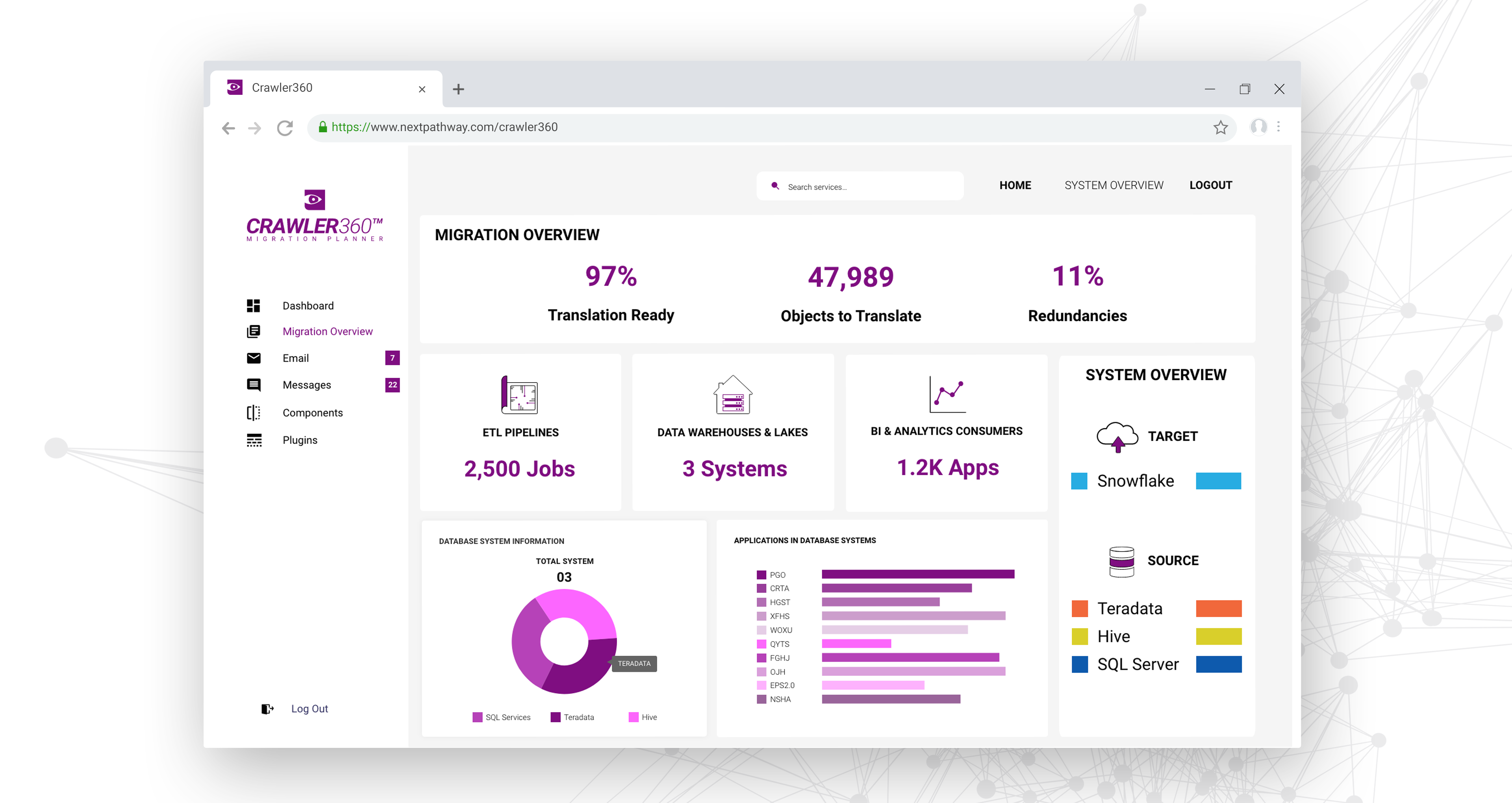1512x803 pixels.
Task: Click the browser back arrow
Action: 228,128
